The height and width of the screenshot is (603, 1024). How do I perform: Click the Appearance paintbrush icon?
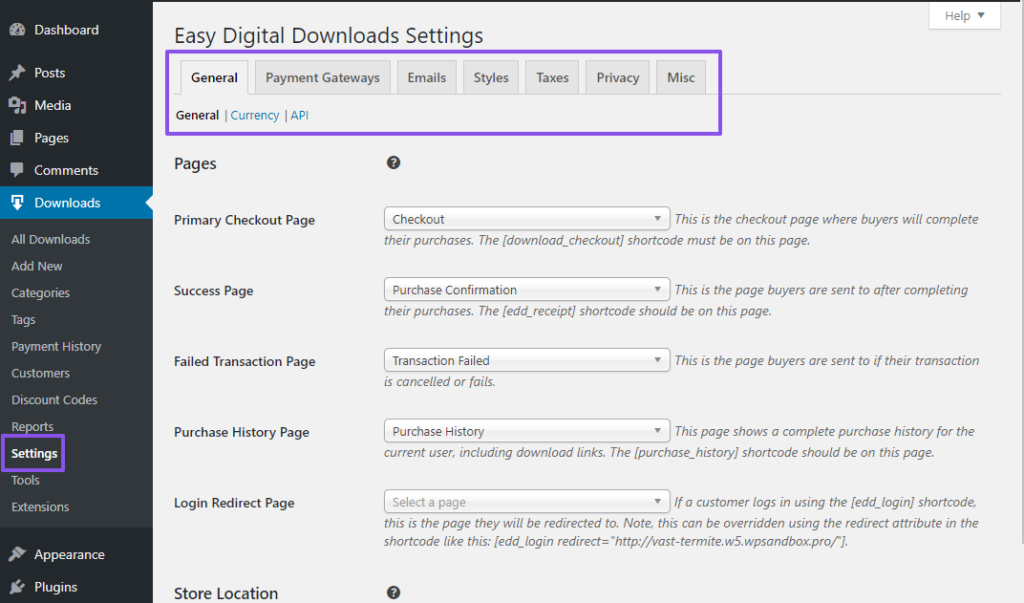pyautogui.click(x=17, y=554)
